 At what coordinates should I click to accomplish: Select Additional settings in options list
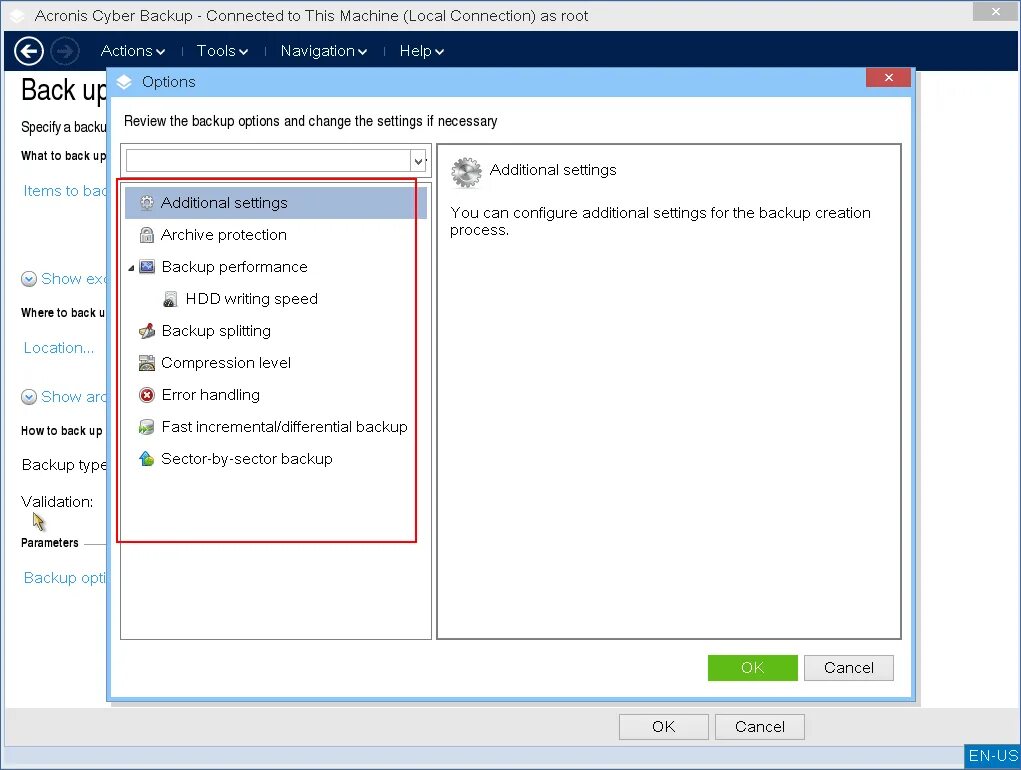tap(276, 202)
